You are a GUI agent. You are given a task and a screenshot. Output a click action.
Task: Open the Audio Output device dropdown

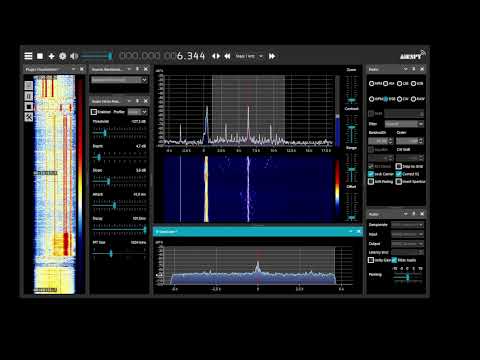pos(407,243)
